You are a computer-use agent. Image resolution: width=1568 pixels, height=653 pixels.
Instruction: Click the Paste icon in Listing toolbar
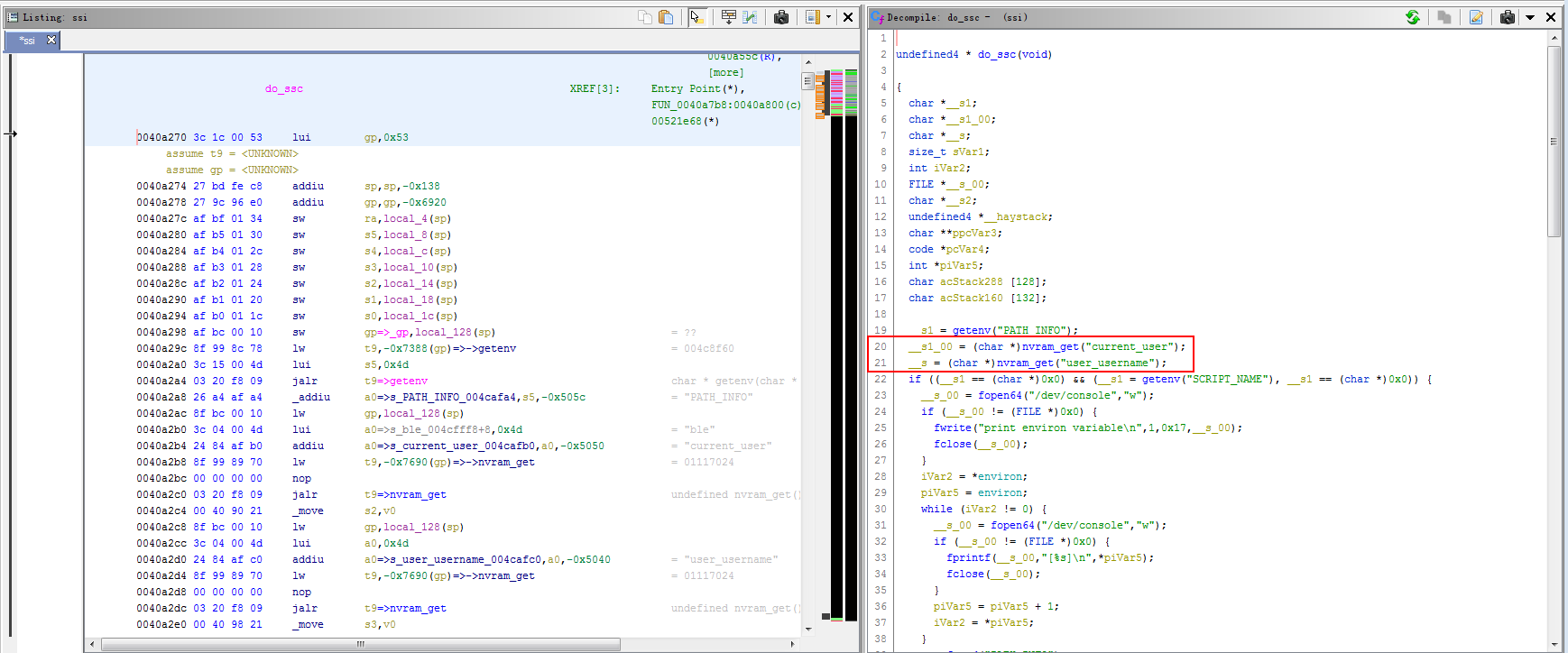666,17
